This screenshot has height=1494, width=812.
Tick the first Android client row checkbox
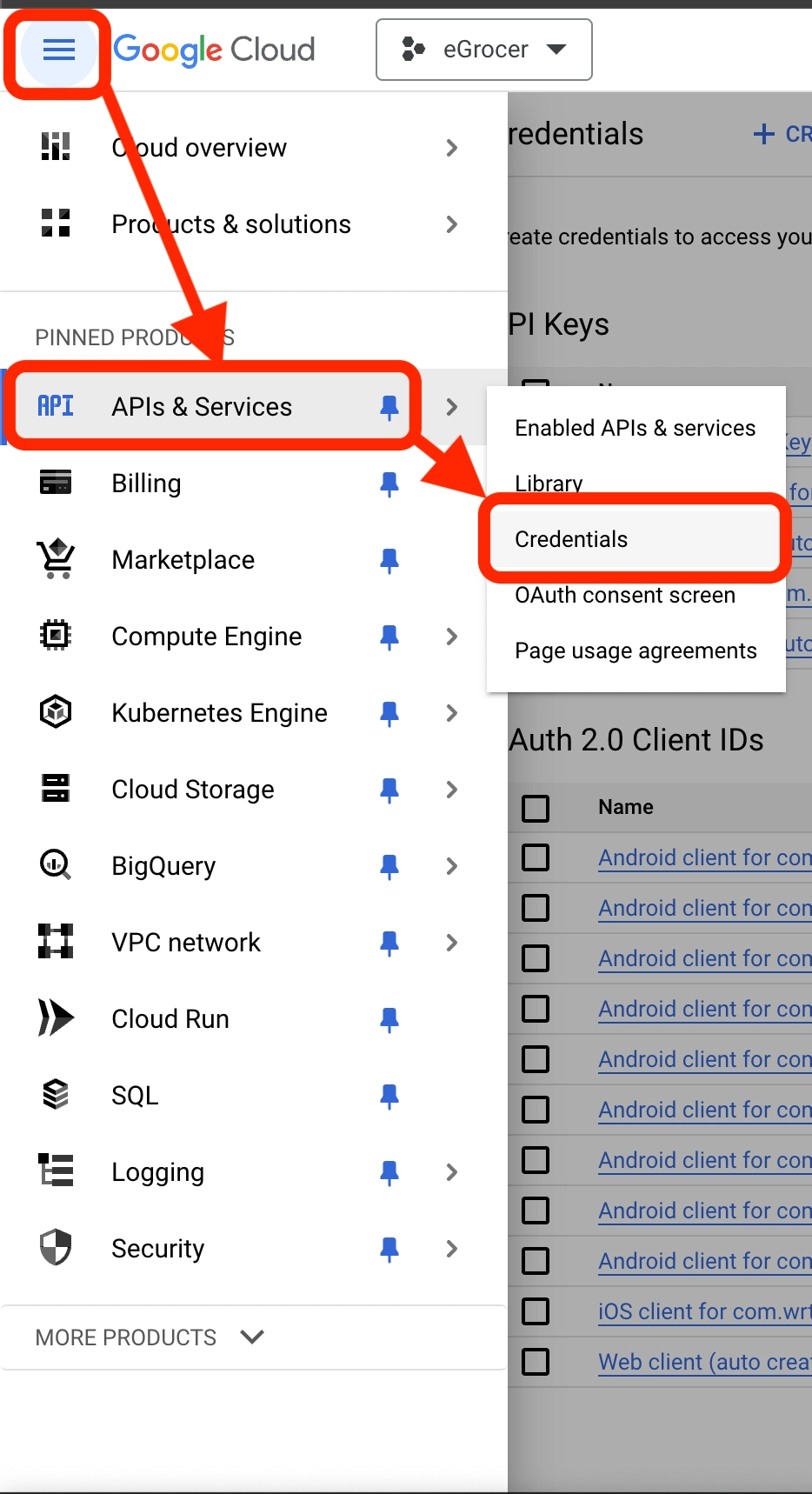tap(536, 857)
